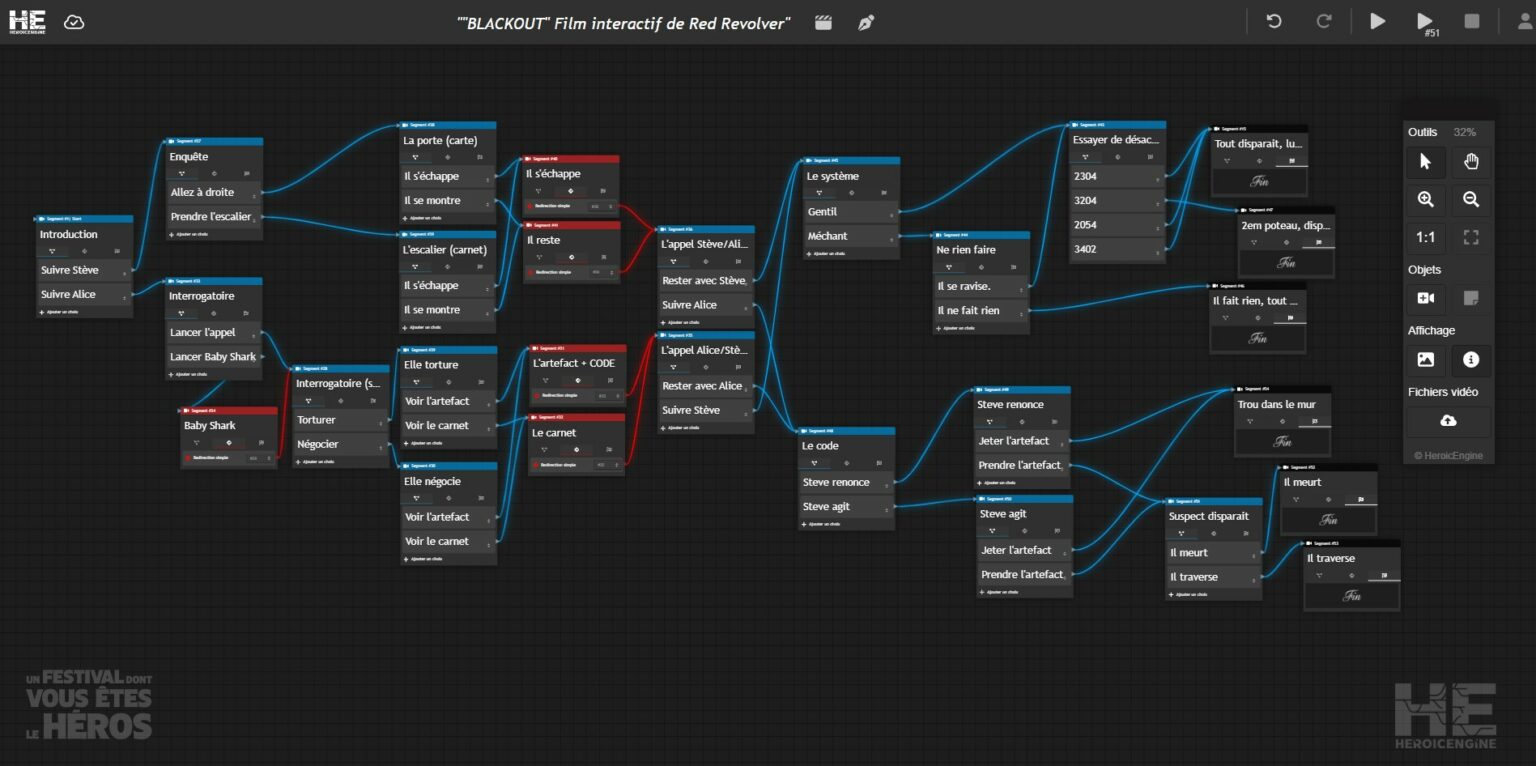The height and width of the screenshot is (766, 1536).
Task: Click 'Ajouter un choix' under Enquête
Action: [x=190, y=235]
